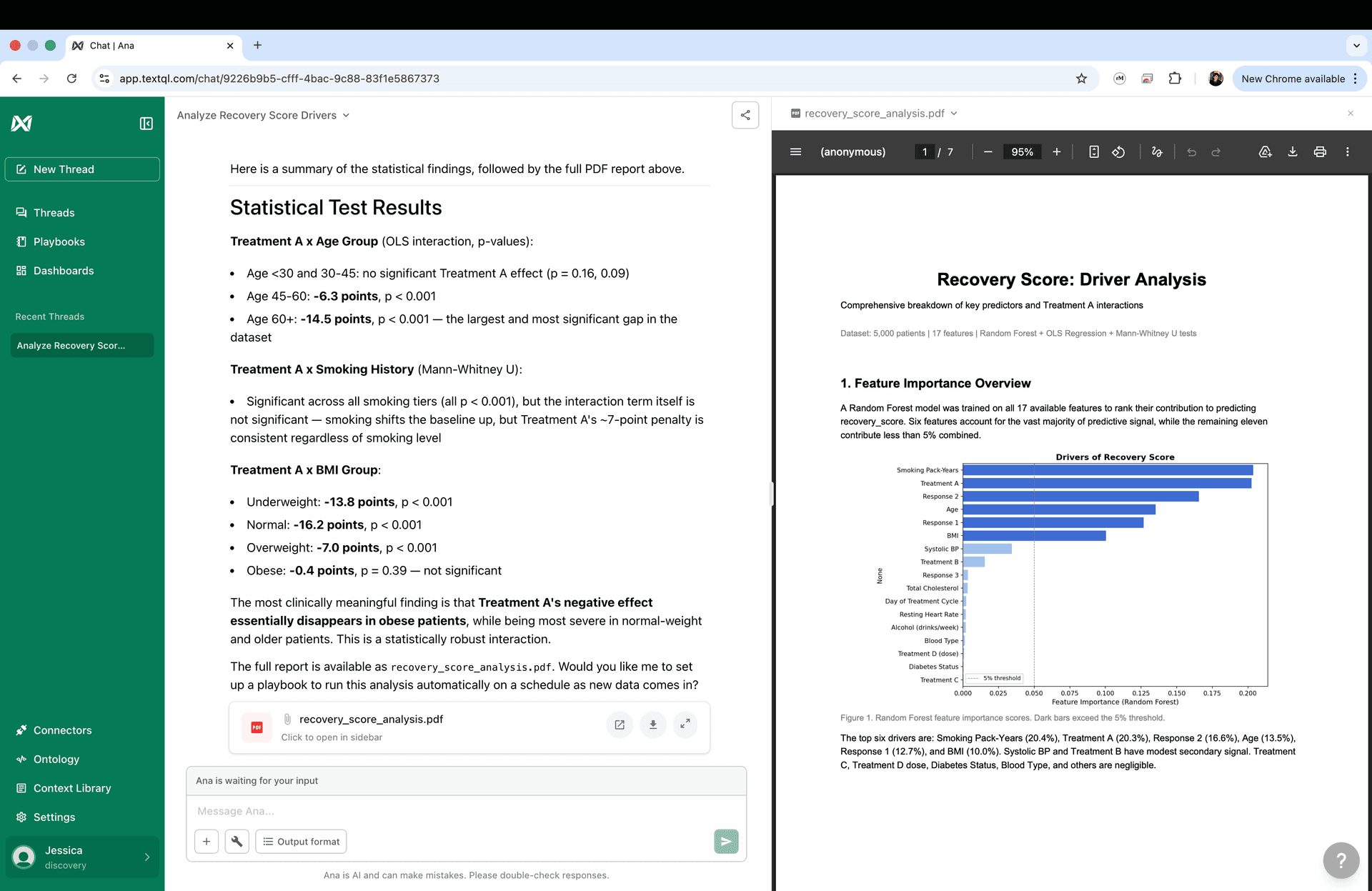
Task: Download the PDF from the viewer toolbar
Action: click(1293, 151)
